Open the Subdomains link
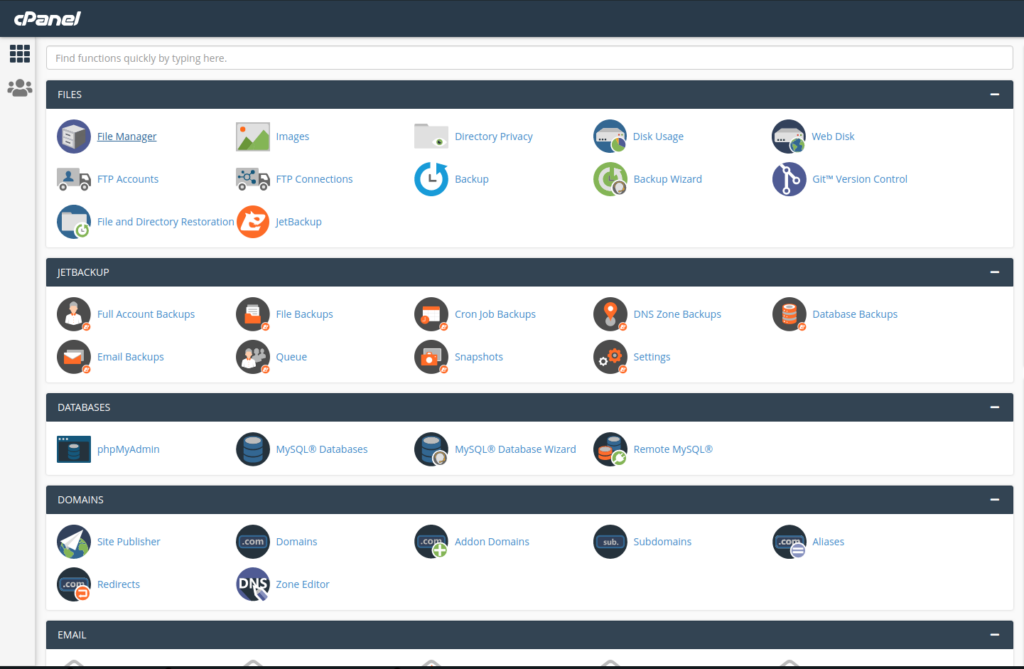Viewport: 1024px width, 669px height. pyautogui.click(x=662, y=542)
